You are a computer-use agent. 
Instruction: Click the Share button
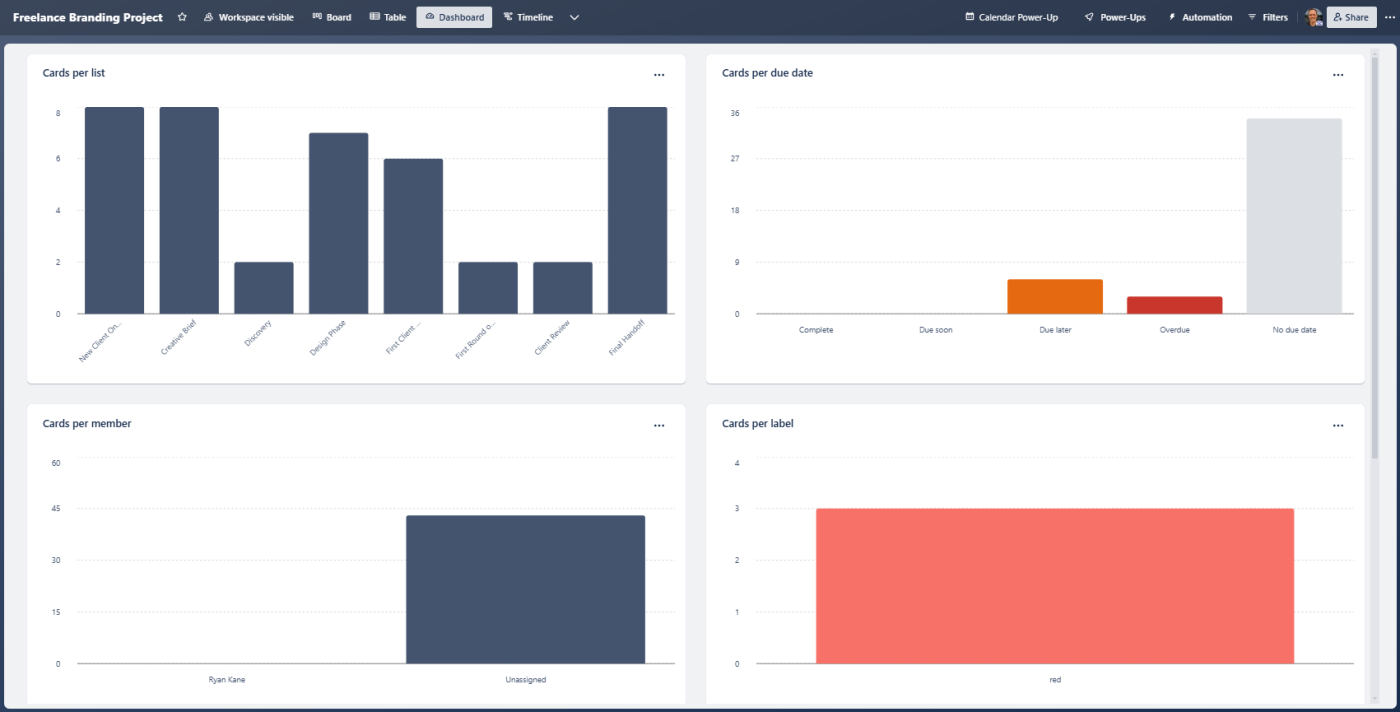[1351, 17]
